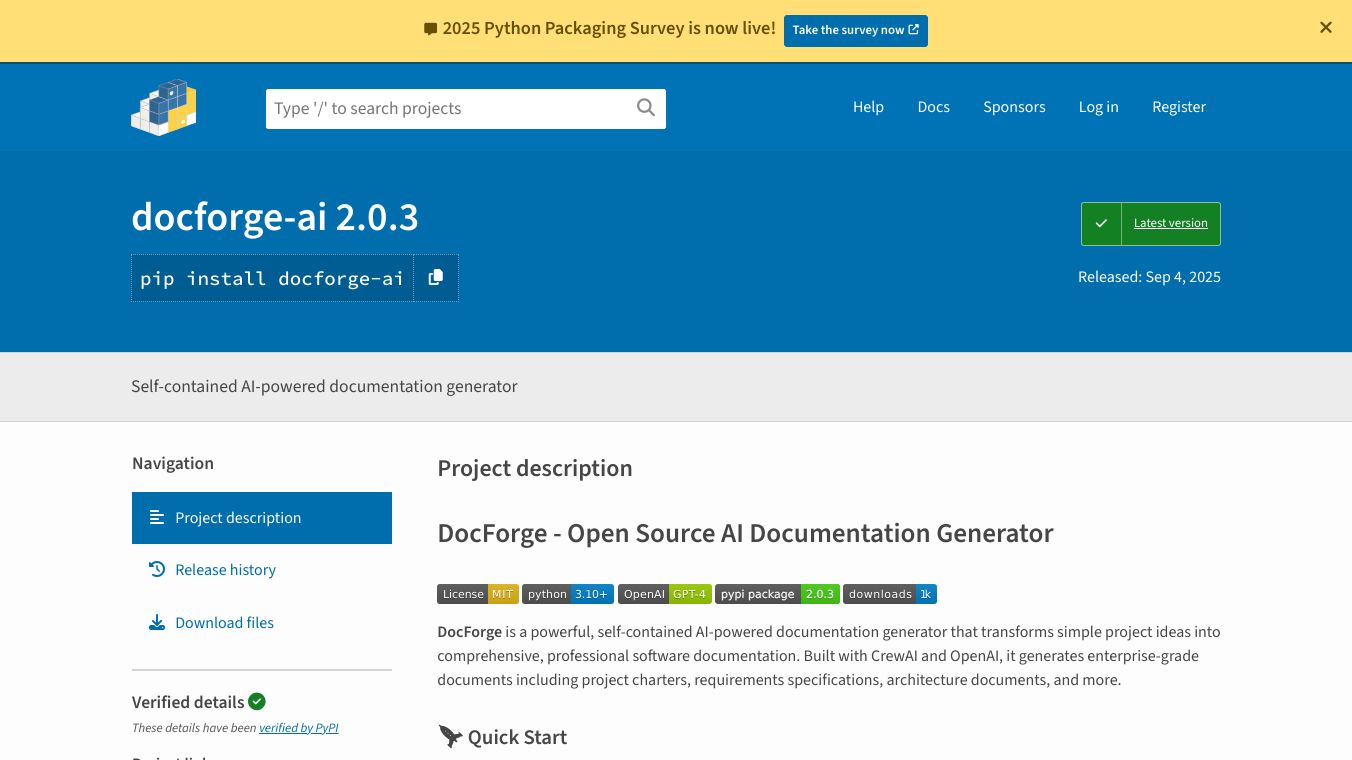Click the MIT License badge

click(x=477, y=594)
